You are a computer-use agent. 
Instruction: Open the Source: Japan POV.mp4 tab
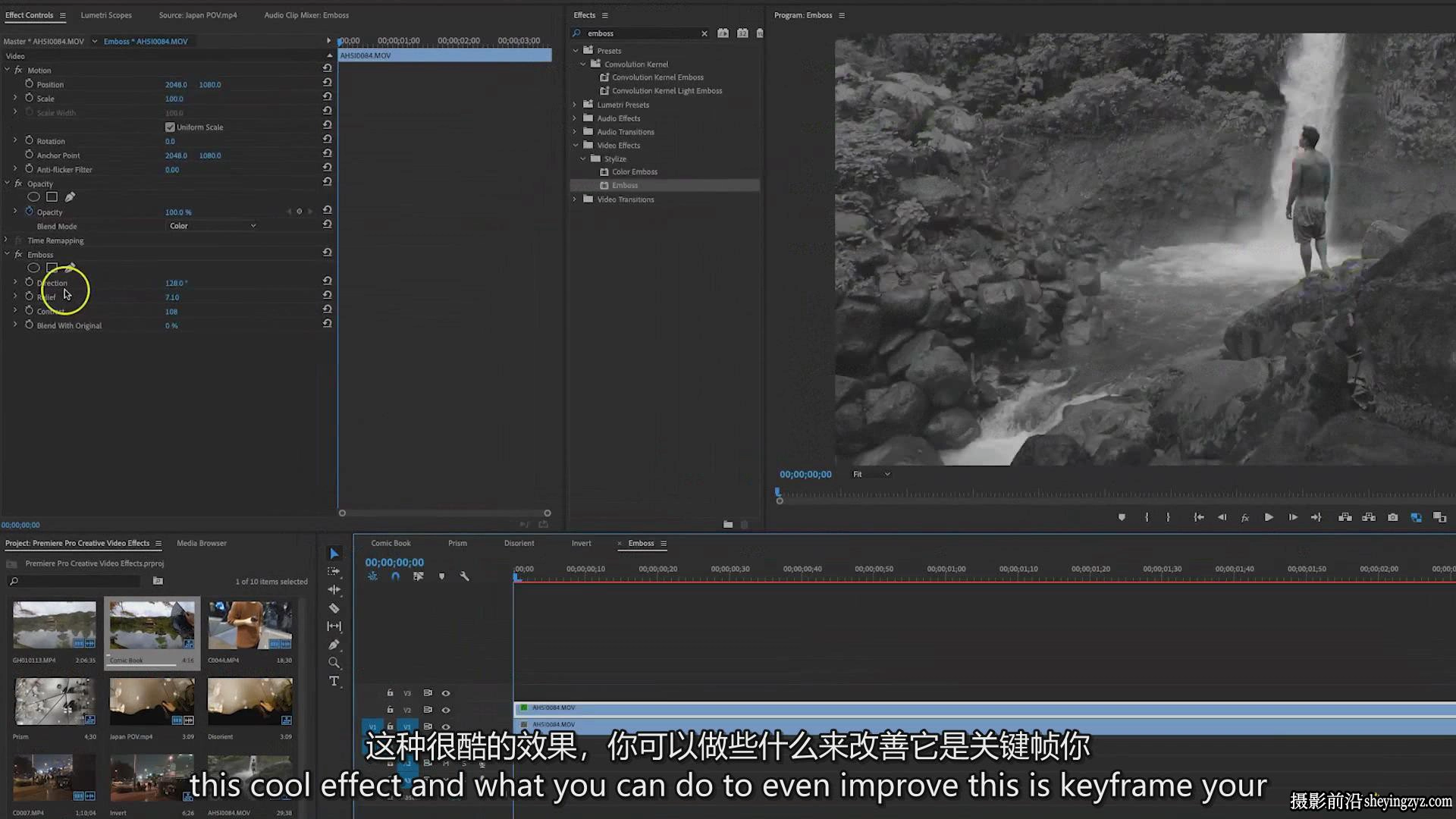click(x=198, y=15)
